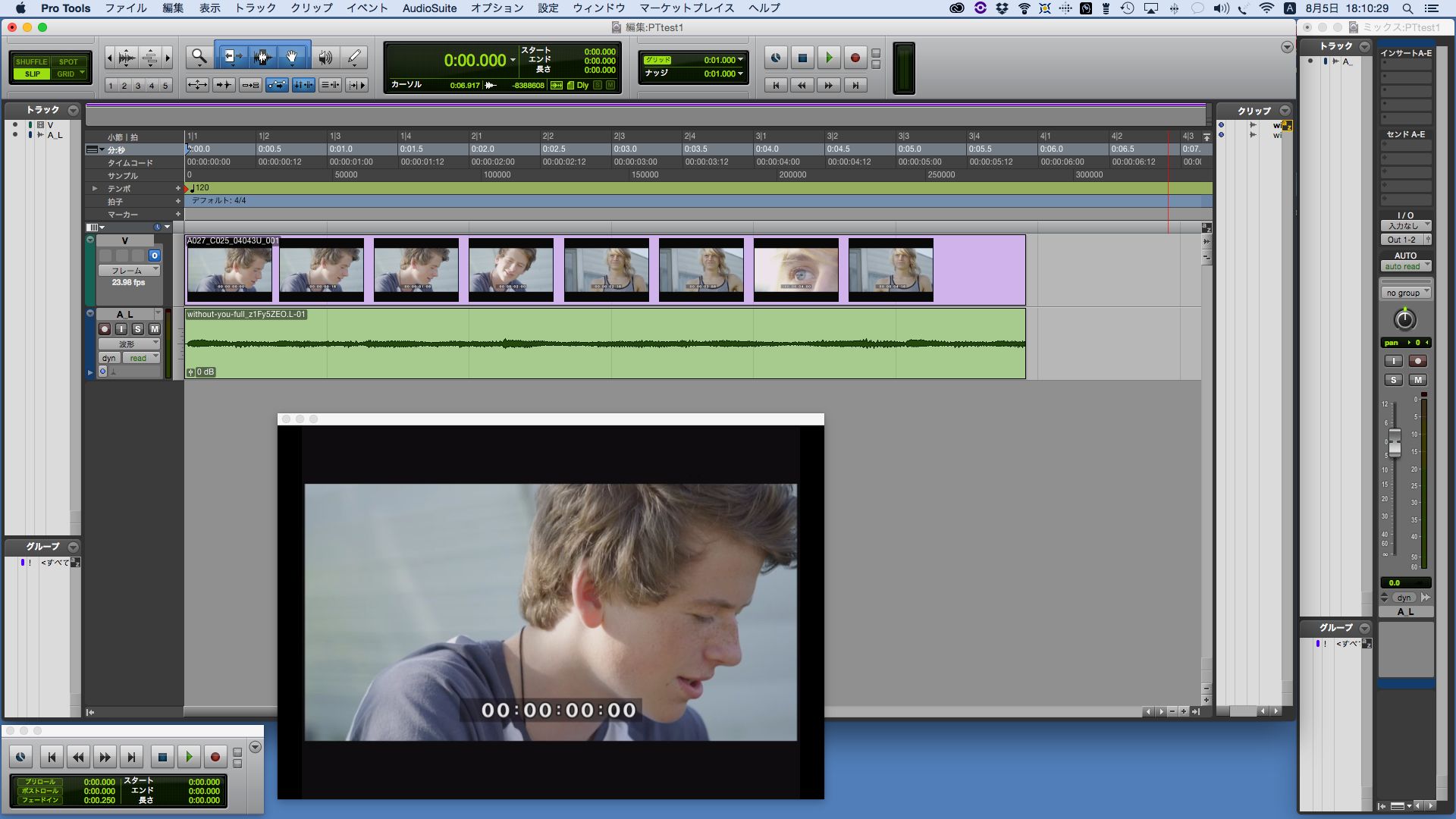This screenshot has width=1456, height=819.
Task: Pick the Pencil tool
Action: point(354,58)
